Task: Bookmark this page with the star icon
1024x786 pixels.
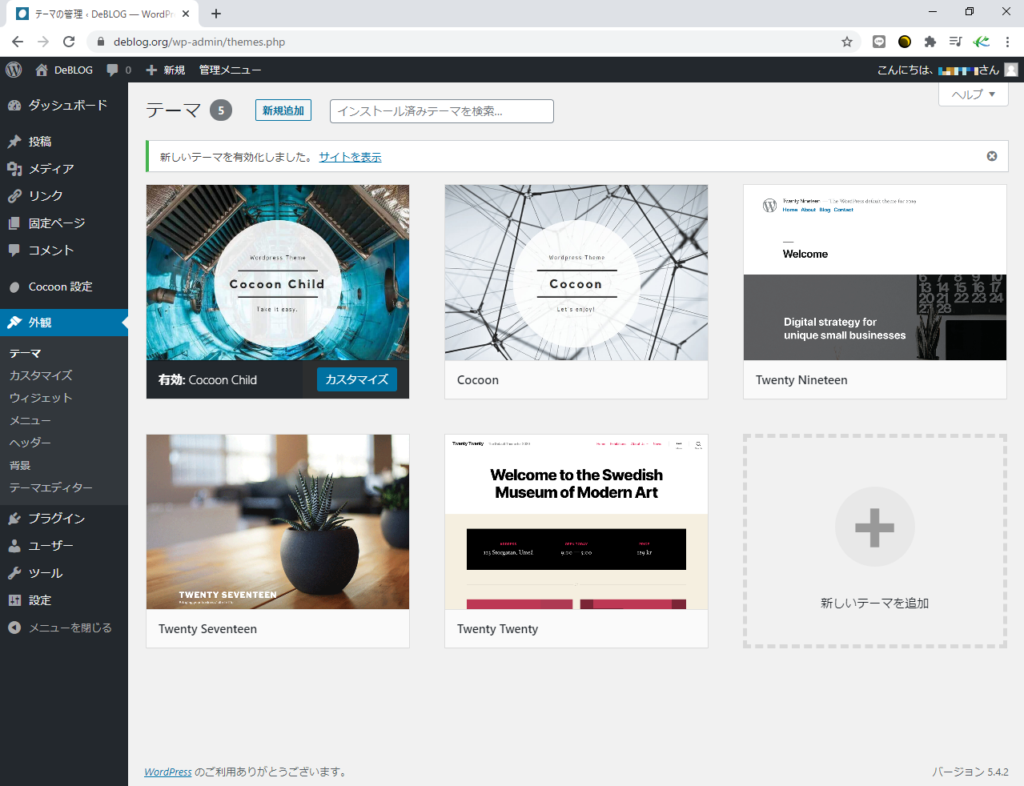Action: pos(847,42)
